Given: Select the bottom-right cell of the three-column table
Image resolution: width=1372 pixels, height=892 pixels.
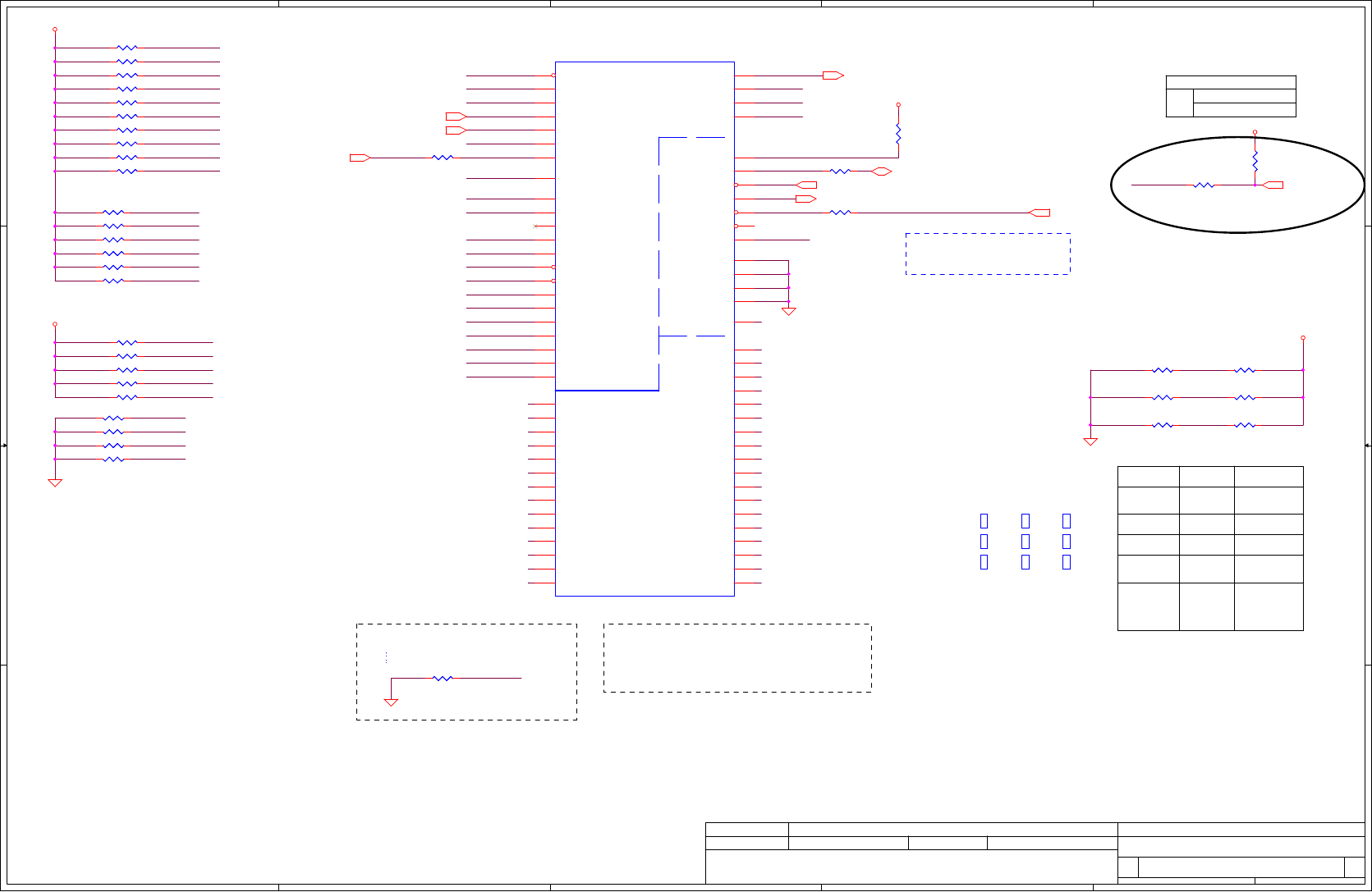Looking at the screenshot, I should pos(1269,606).
